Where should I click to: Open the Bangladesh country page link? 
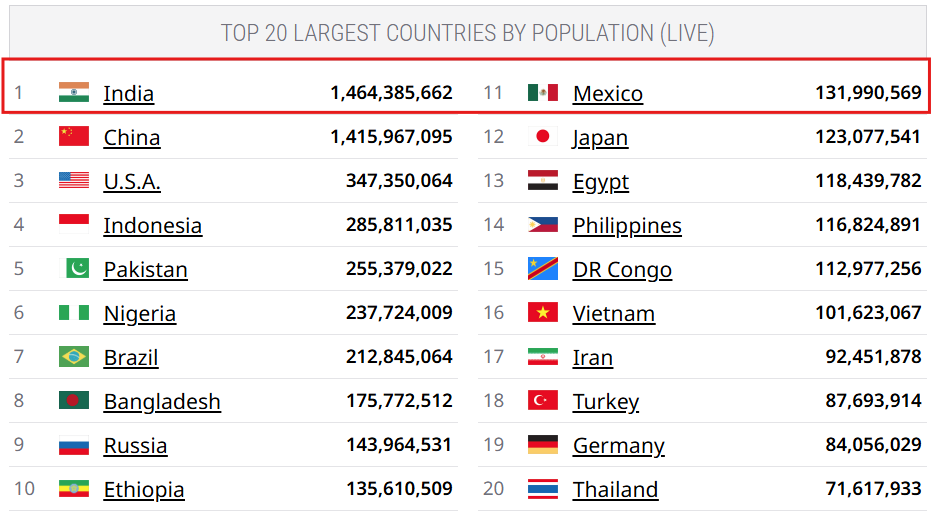pyautogui.click(x=162, y=402)
